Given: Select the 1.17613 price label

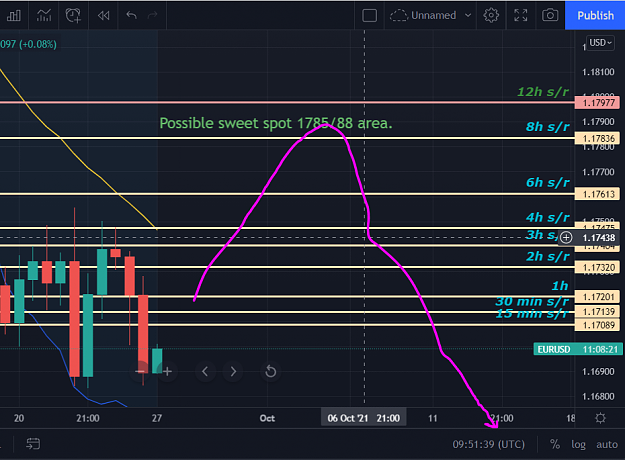Looking at the screenshot, I should point(597,194).
